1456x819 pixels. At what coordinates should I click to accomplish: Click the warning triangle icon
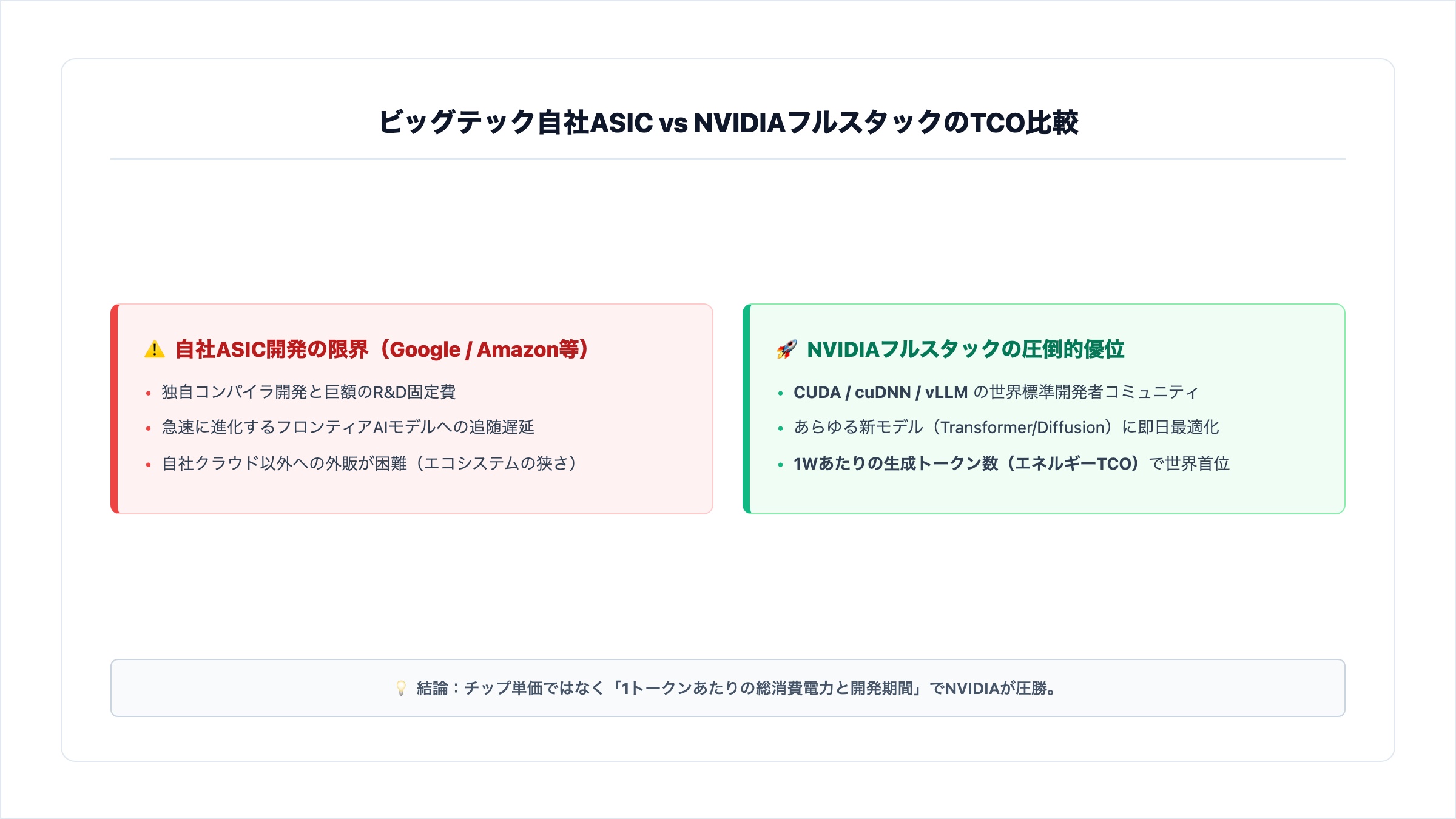[x=155, y=349]
